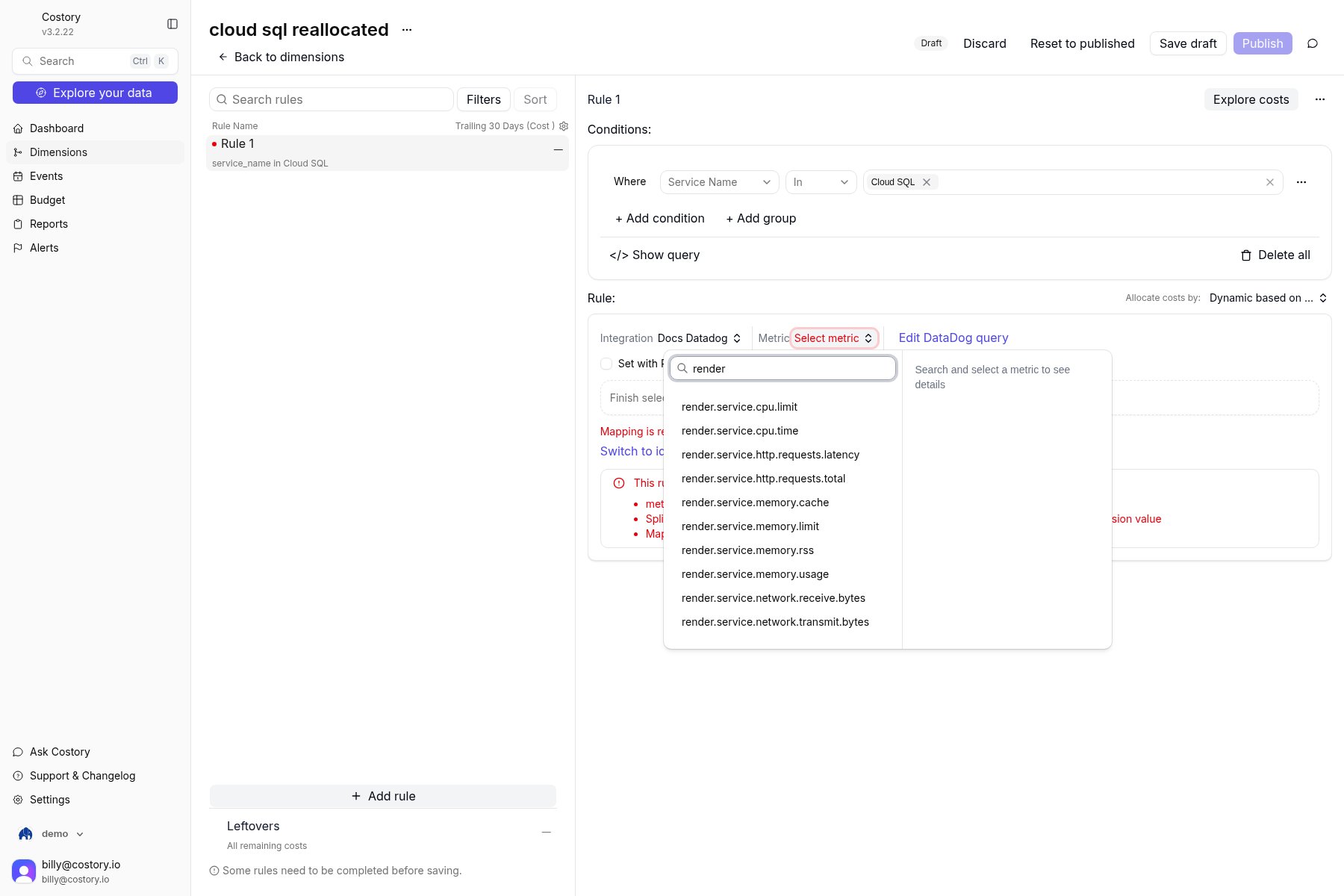Select render.service.cpu.time metric
Viewport: 1344px width, 896px height.
(783, 431)
